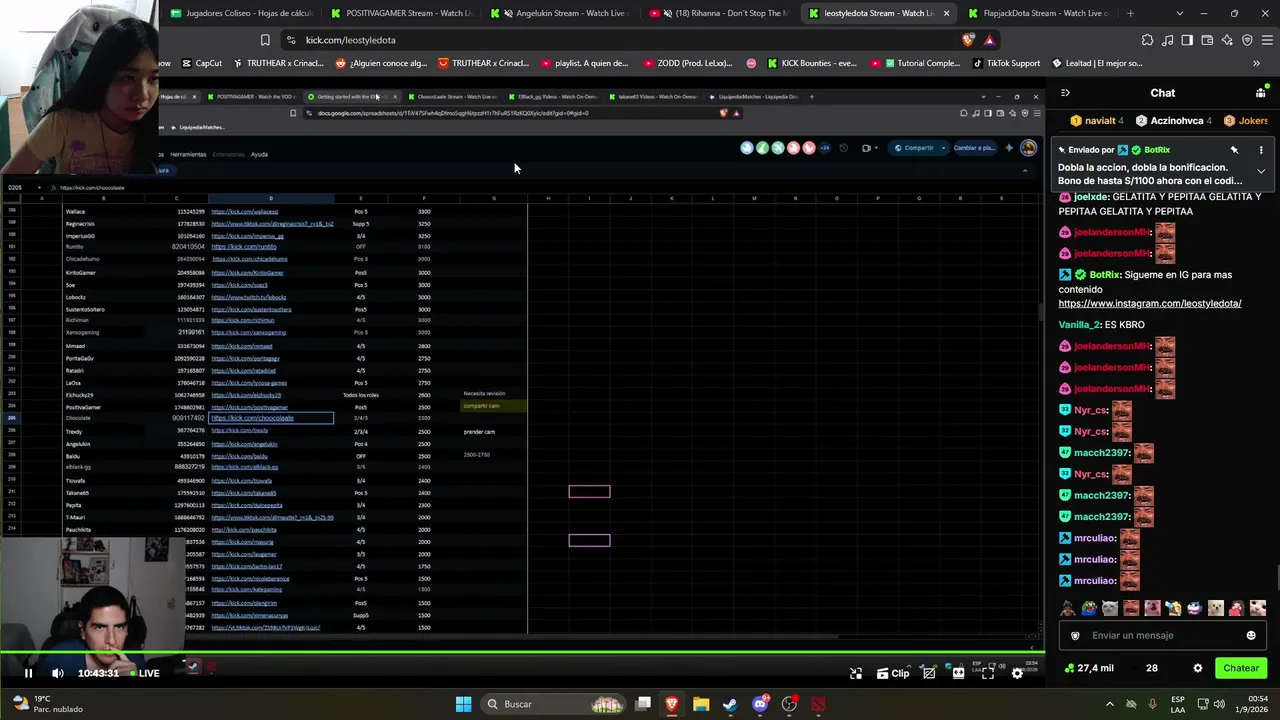The height and width of the screenshot is (720, 1280).
Task: Open the media control music note icon
Action: [x=1167, y=40]
